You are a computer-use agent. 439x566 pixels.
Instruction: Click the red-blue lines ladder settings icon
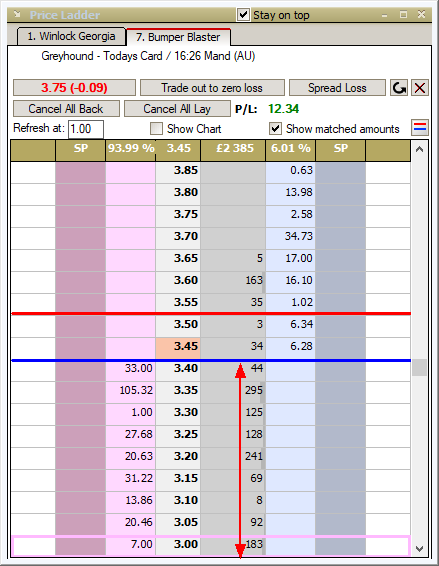[x=420, y=128]
